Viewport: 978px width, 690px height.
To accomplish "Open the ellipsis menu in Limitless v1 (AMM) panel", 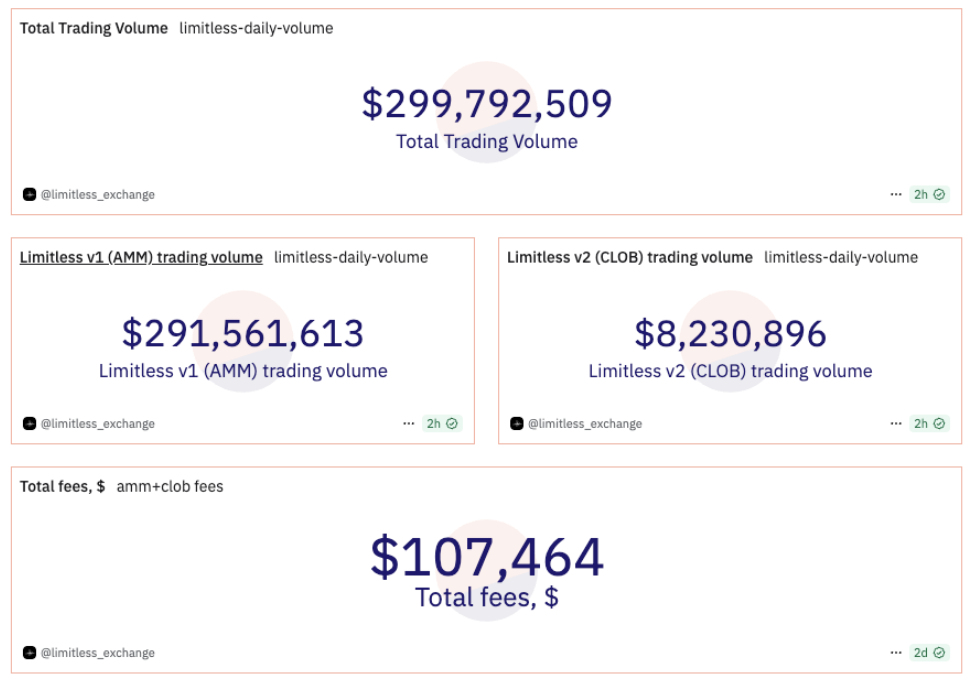I will [409, 424].
